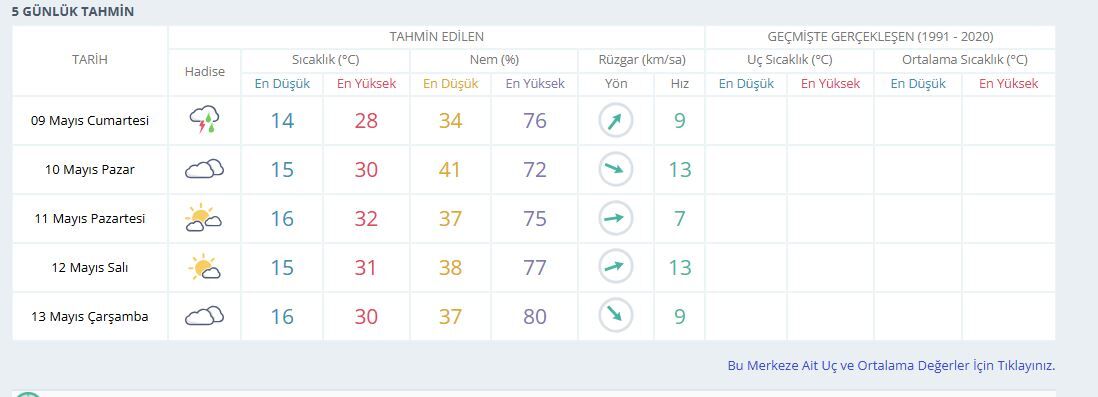The image size is (1098, 397).
Task: Click lowest humidity 38 for 12 Mayıs
Action: click(450, 267)
